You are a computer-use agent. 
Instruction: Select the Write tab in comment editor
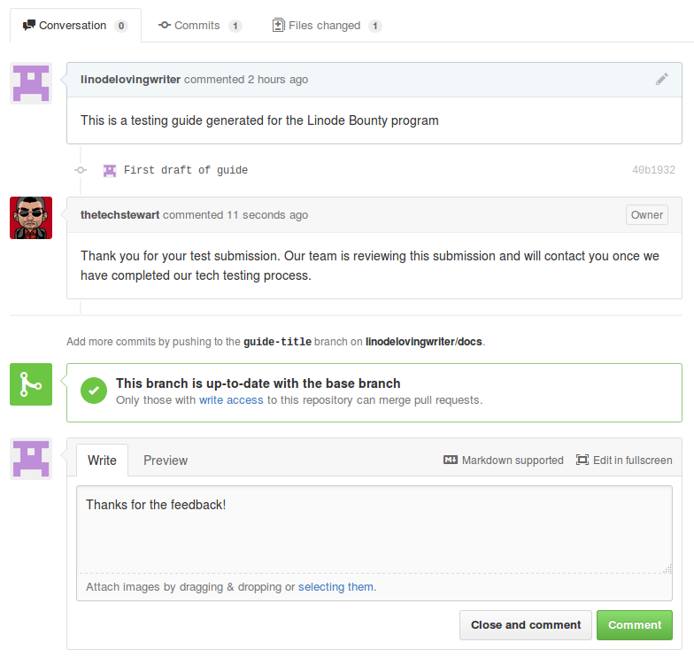coord(102,460)
